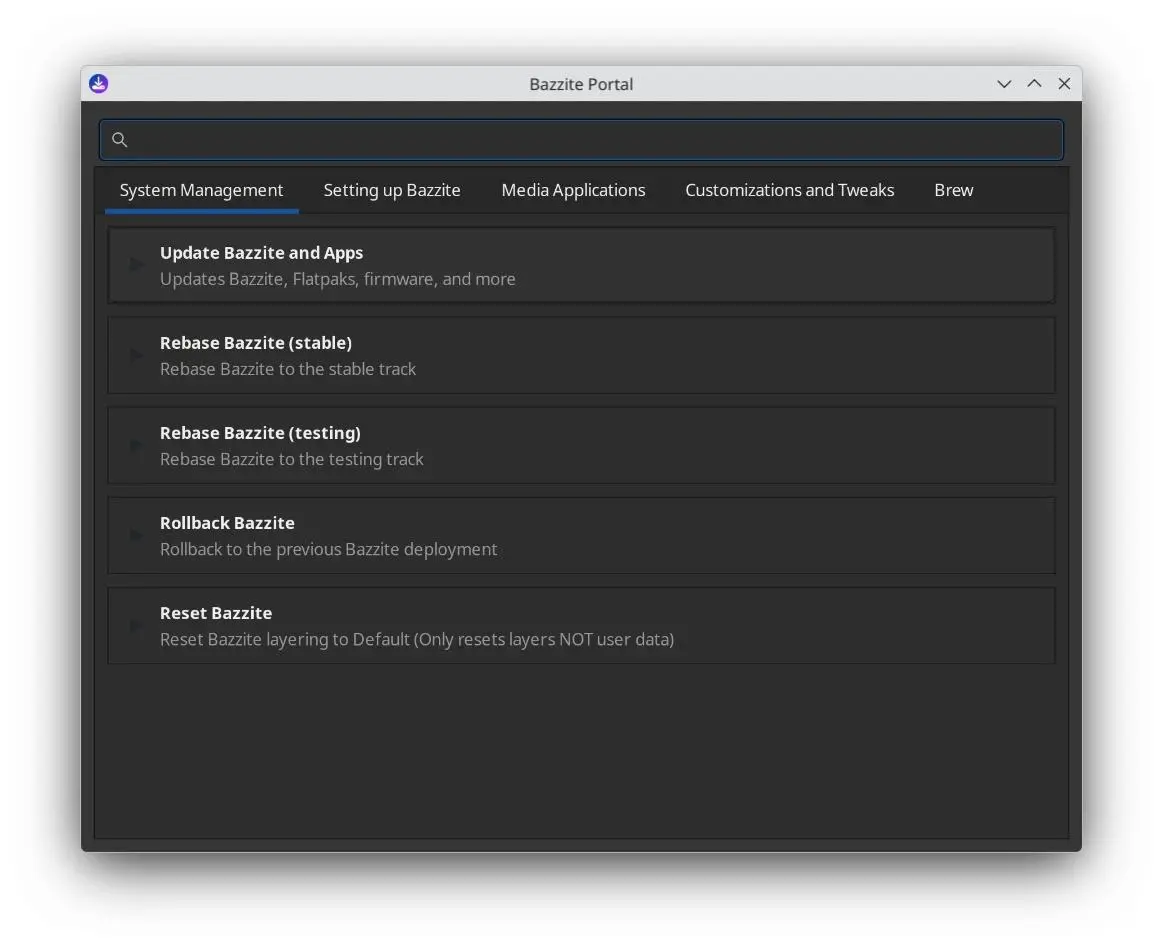
Task: Minimize the Bazzite Portal window
Action: pos(1004,84)
